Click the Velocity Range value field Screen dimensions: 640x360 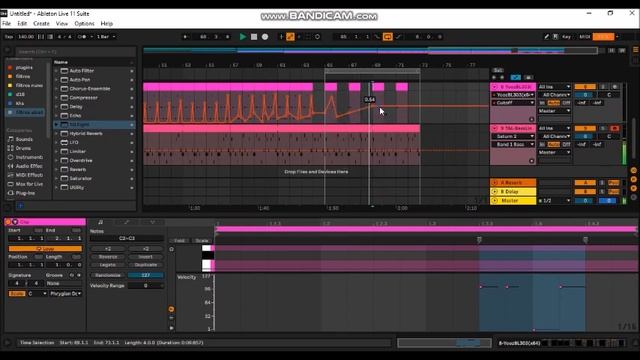tap(146, 286)
